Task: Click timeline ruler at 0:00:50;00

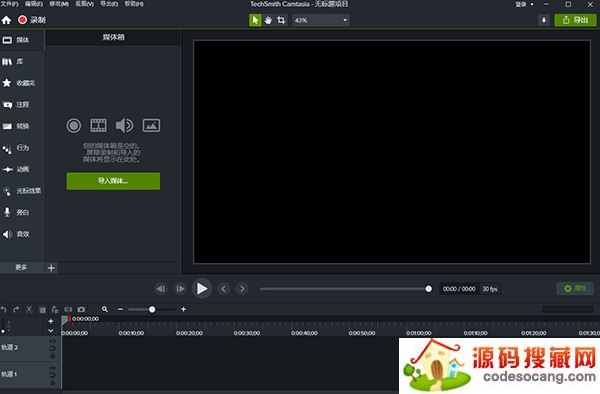Action: click(362, 333)
